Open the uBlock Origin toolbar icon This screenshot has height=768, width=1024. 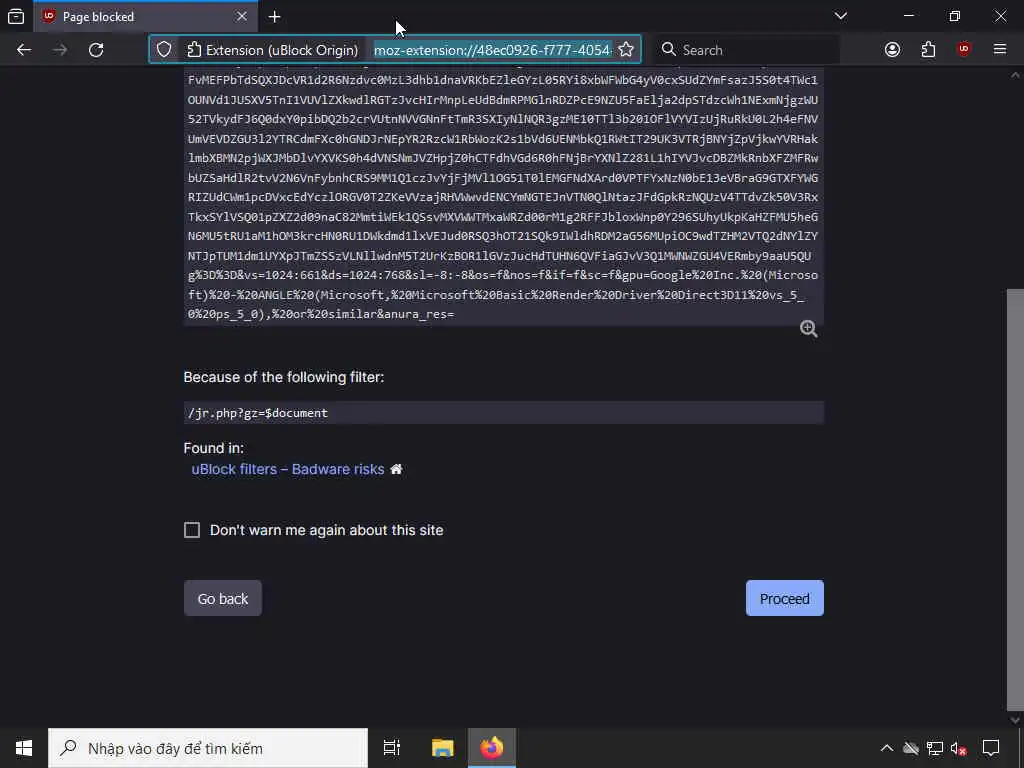[964, 50]
